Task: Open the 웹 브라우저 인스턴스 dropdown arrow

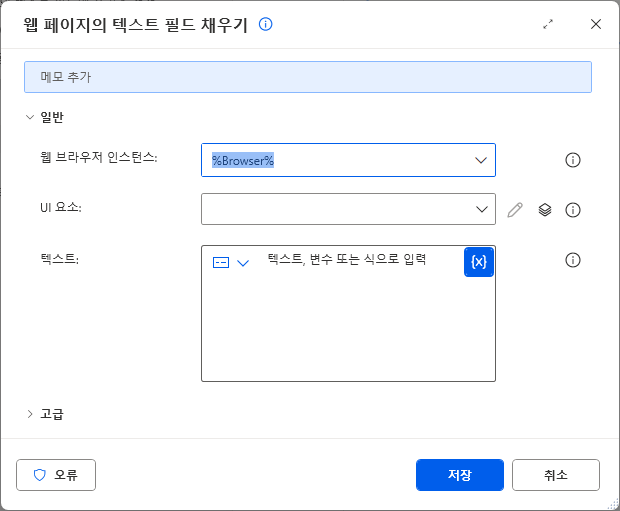Action: pyautogui.click(x=481, y=160)
